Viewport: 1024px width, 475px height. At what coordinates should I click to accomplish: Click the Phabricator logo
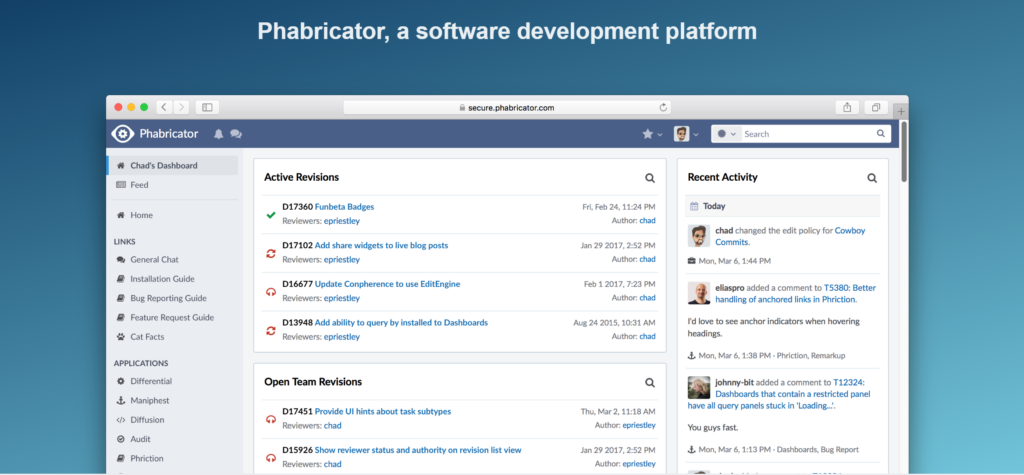123,133
